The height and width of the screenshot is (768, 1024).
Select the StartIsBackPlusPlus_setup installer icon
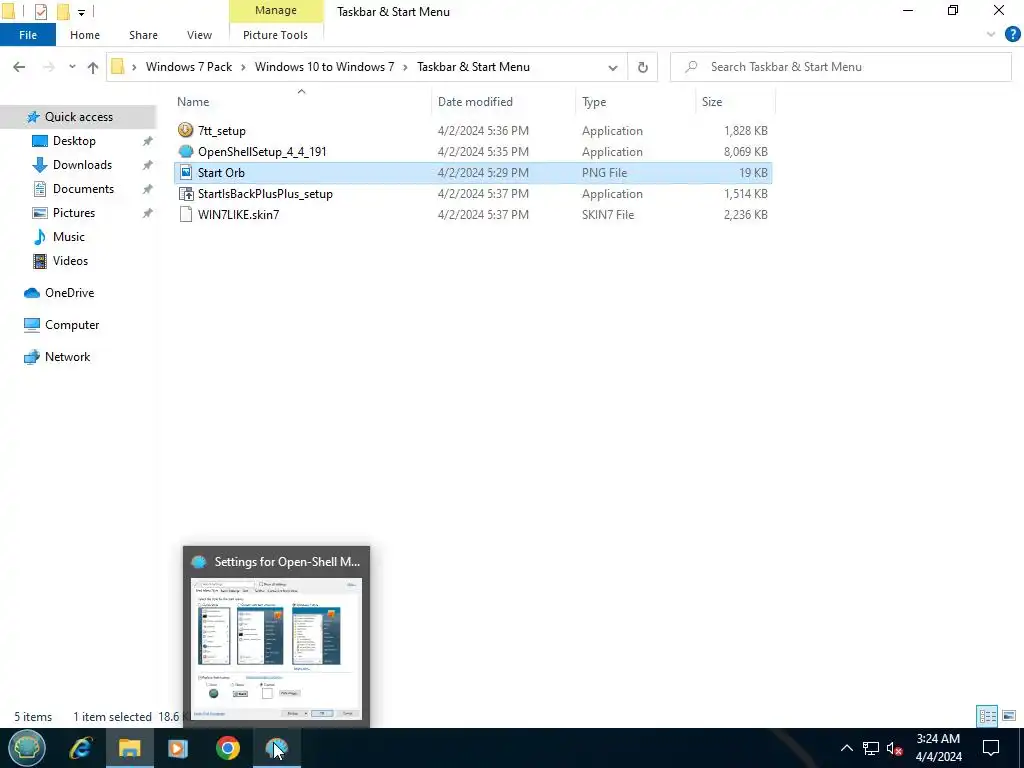[x=185, y=193]
